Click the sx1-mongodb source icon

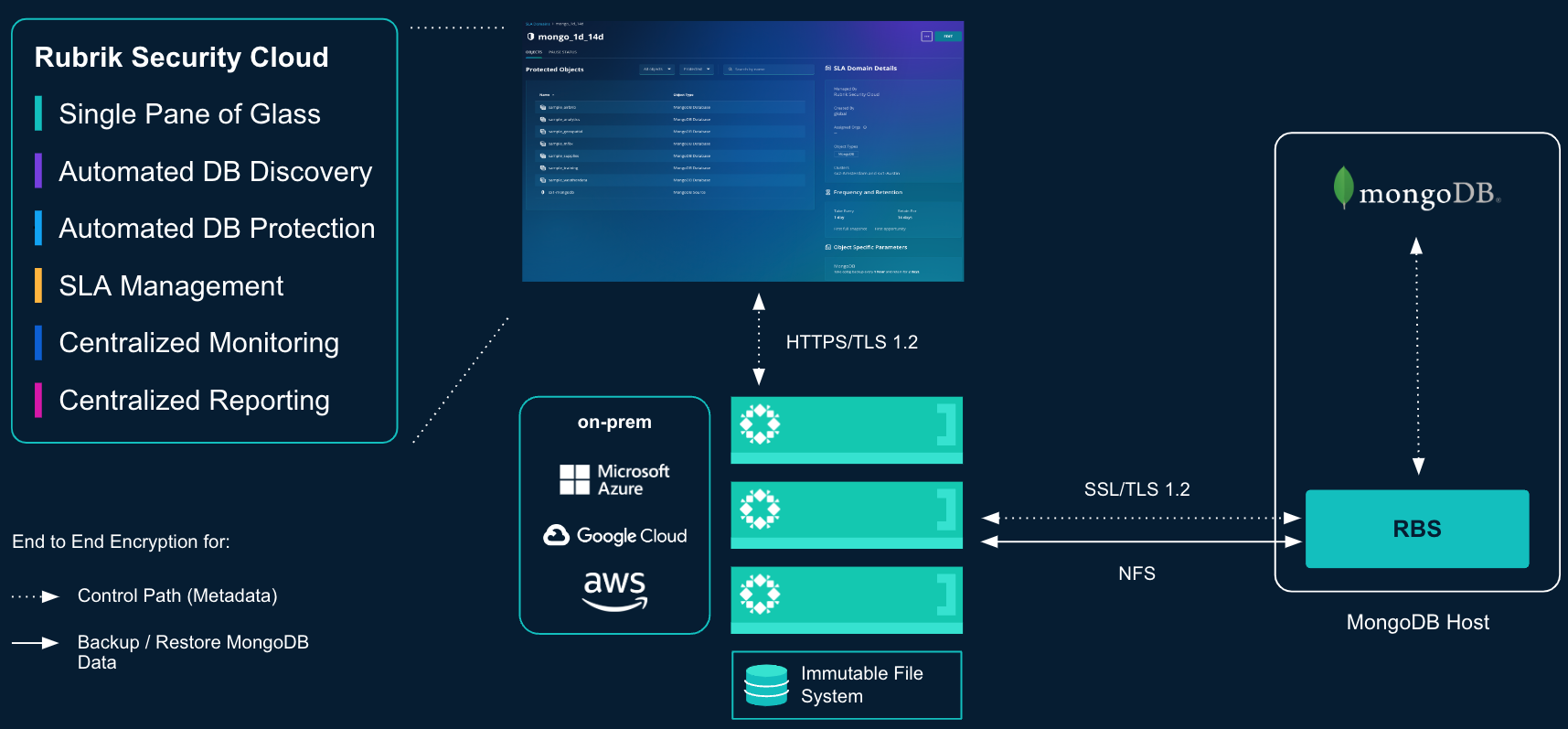point(543,192)
